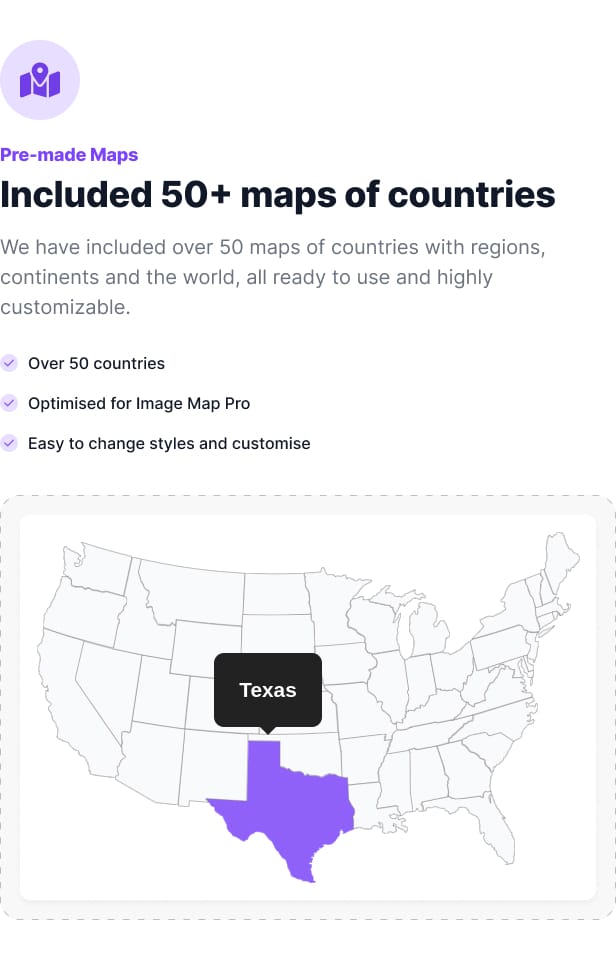Image resolution: width=616 pixels, height=960 pixels.
Task: Click the "Over 50 countries" text
Action: (x=96, y=363)
